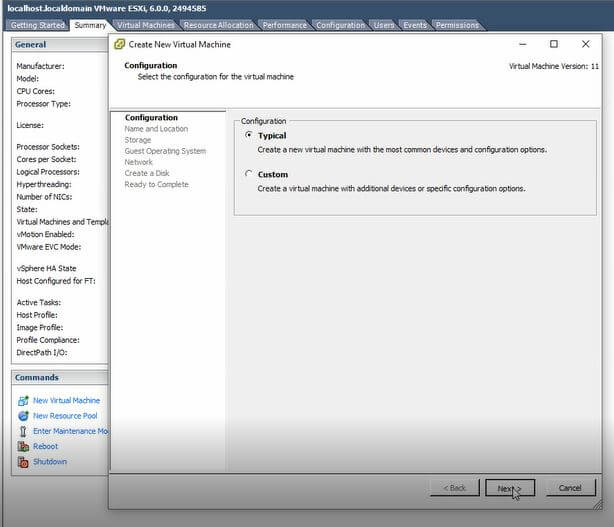The image size is (614, 527).
Task: Click the Manufacturer: label in General panel
Action: click(x=40, y=66)
